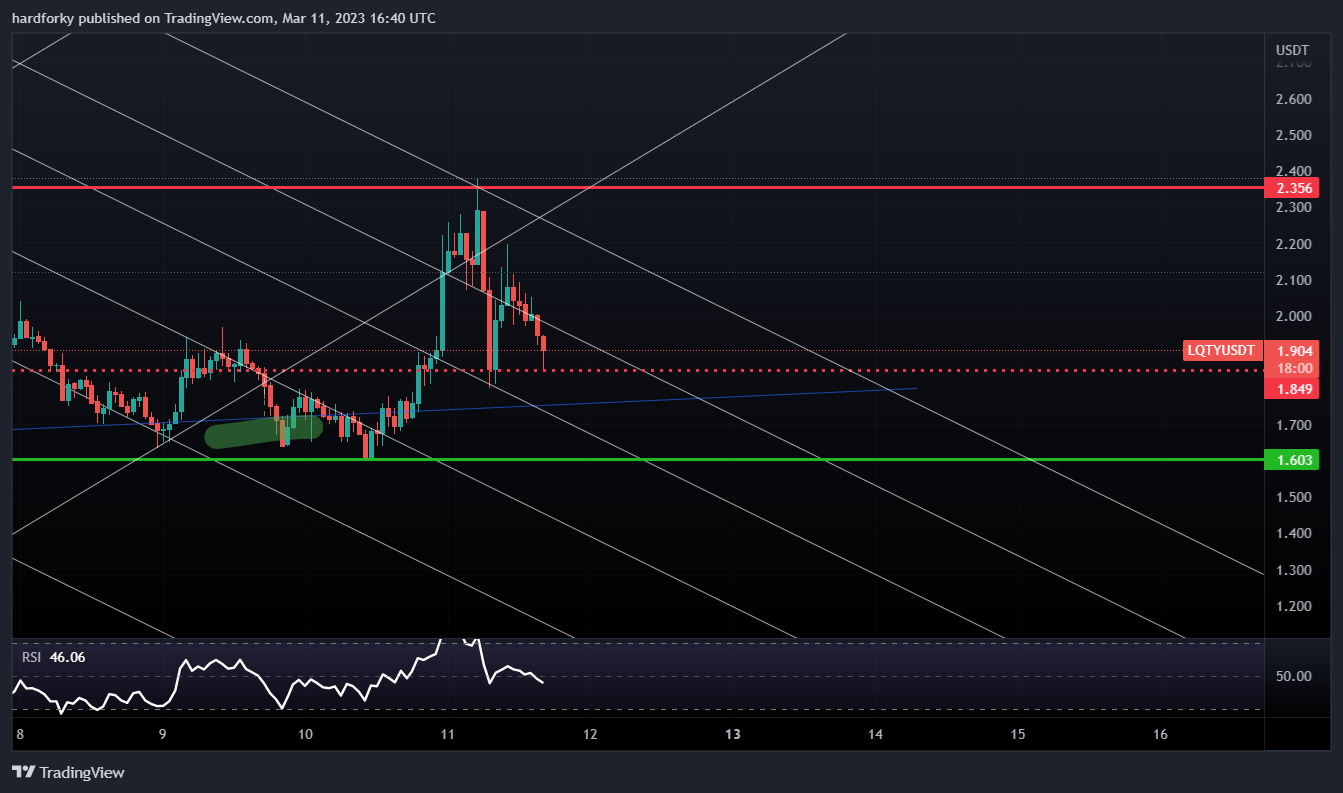Image resolution: width=1343 pixels, height=793 pixels.
Task: Click the 1.700 price scale label
Action: 1294,425
